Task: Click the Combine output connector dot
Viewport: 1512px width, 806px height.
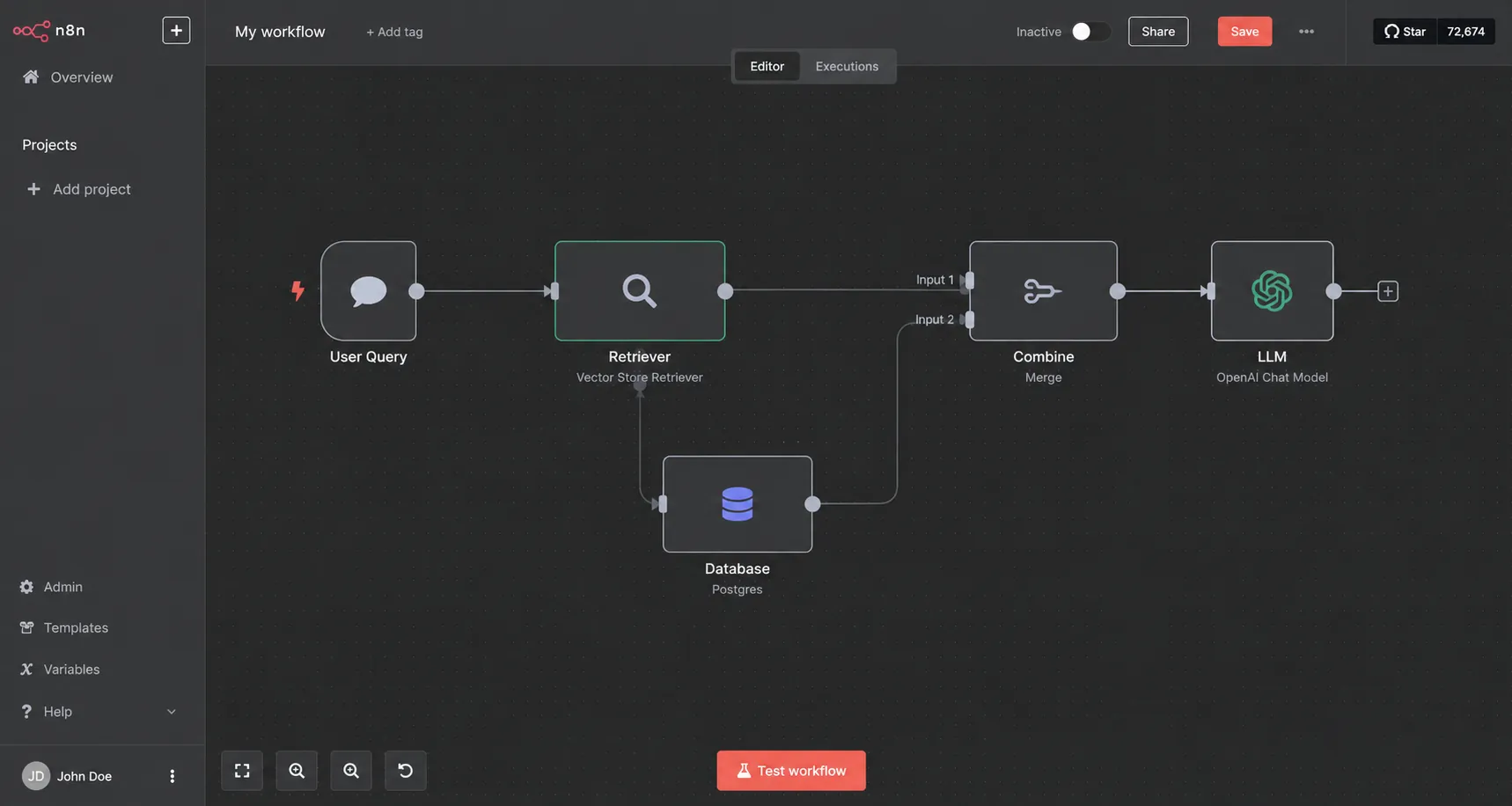Action: coord(1118,291)
